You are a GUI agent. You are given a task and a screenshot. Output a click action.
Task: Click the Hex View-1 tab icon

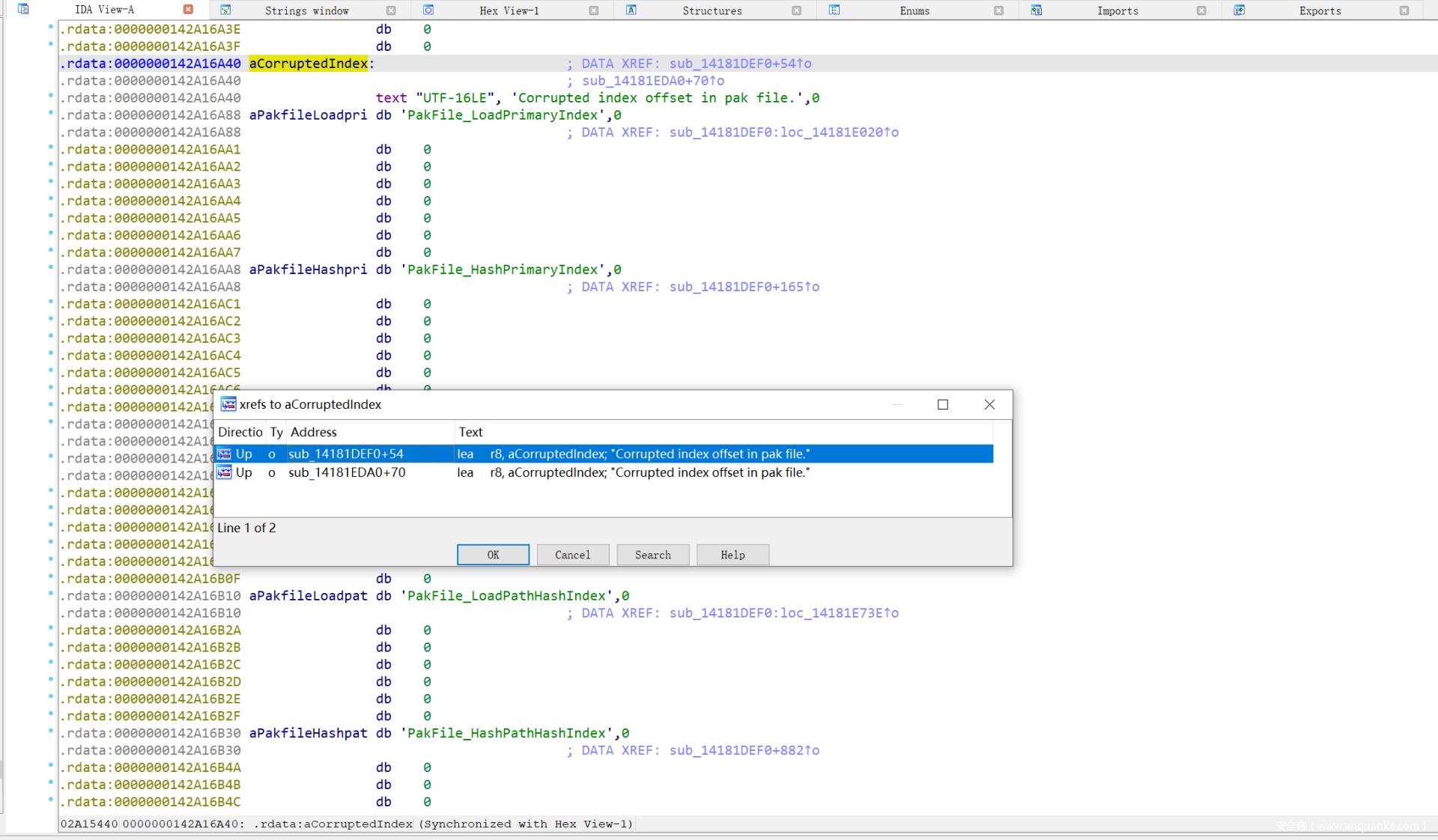pyautogui.click(x=428, y=10)
